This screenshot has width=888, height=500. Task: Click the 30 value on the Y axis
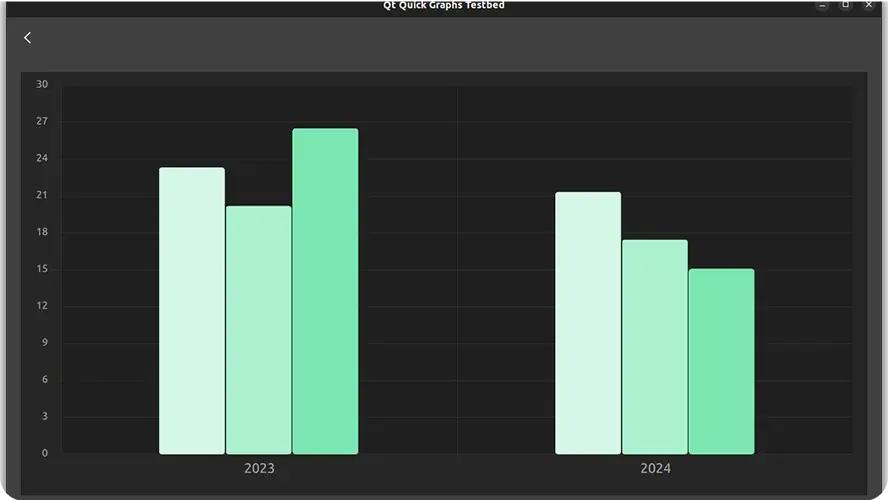tap(42, 84)
